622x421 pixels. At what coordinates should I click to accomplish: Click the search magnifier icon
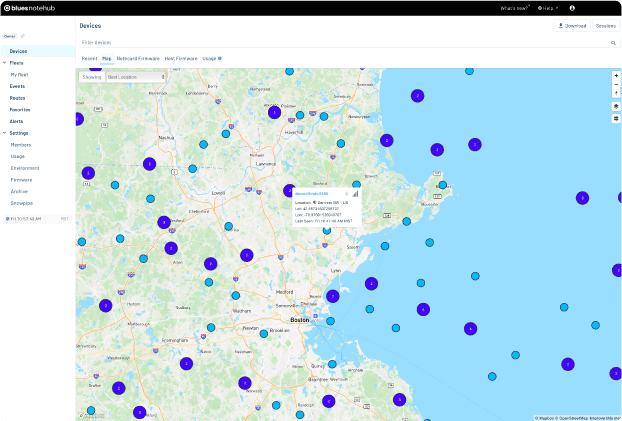(614, 44)
